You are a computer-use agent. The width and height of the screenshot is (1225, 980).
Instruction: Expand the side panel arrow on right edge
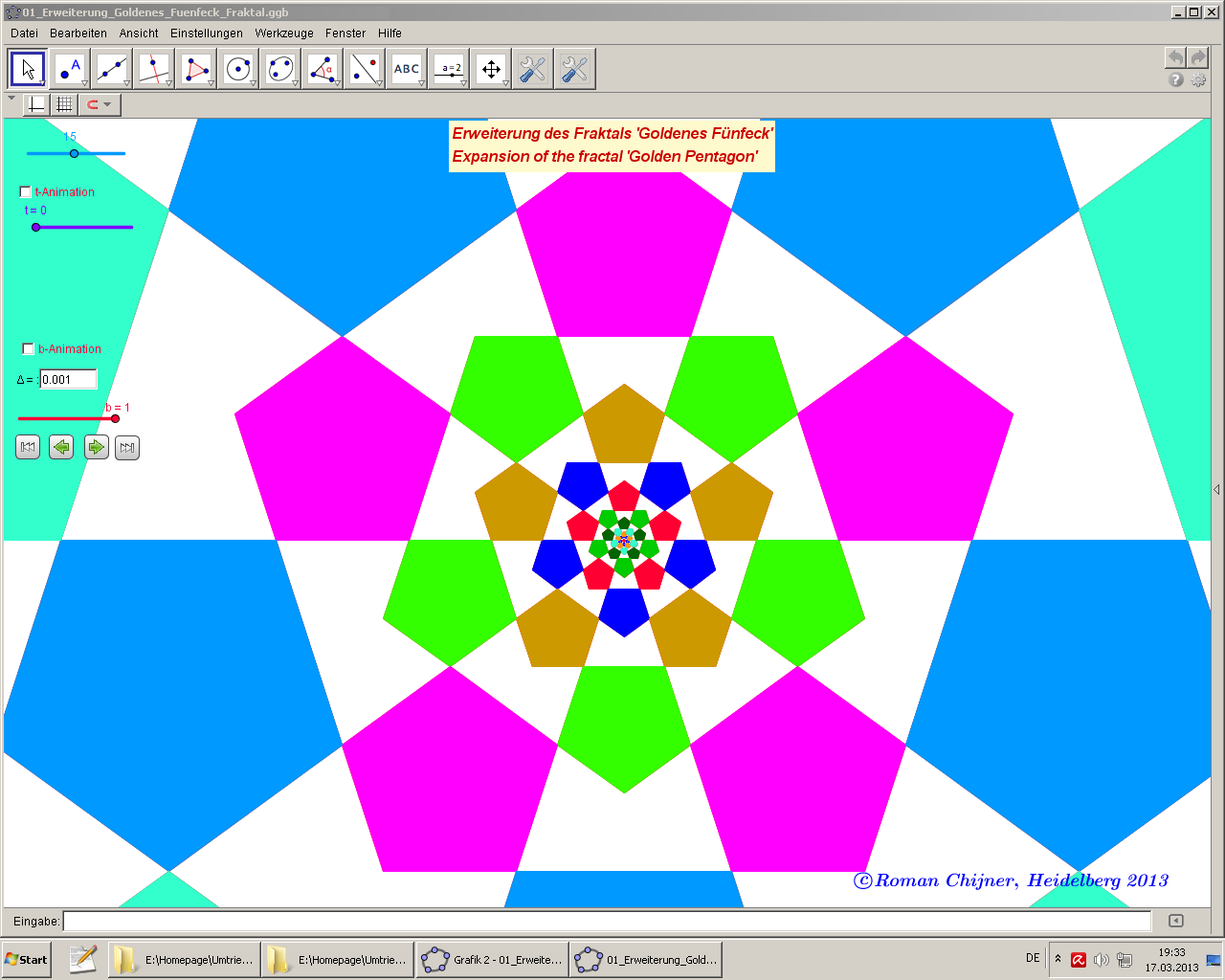1216,489
